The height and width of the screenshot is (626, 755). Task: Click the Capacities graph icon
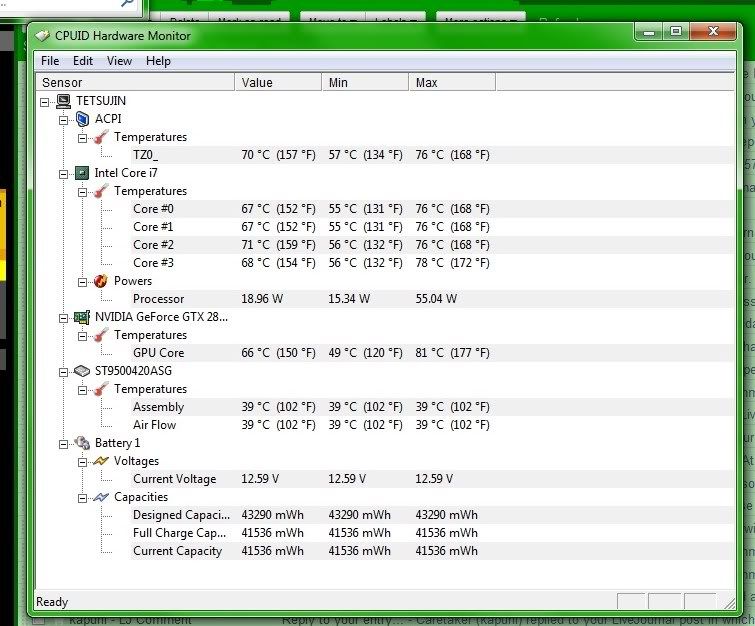[x=101, y=497]
